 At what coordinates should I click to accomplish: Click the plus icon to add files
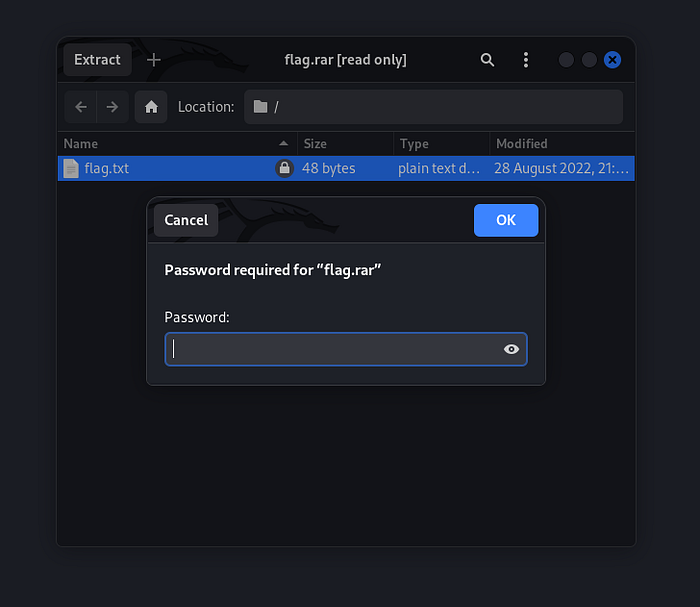click(153, 60)
